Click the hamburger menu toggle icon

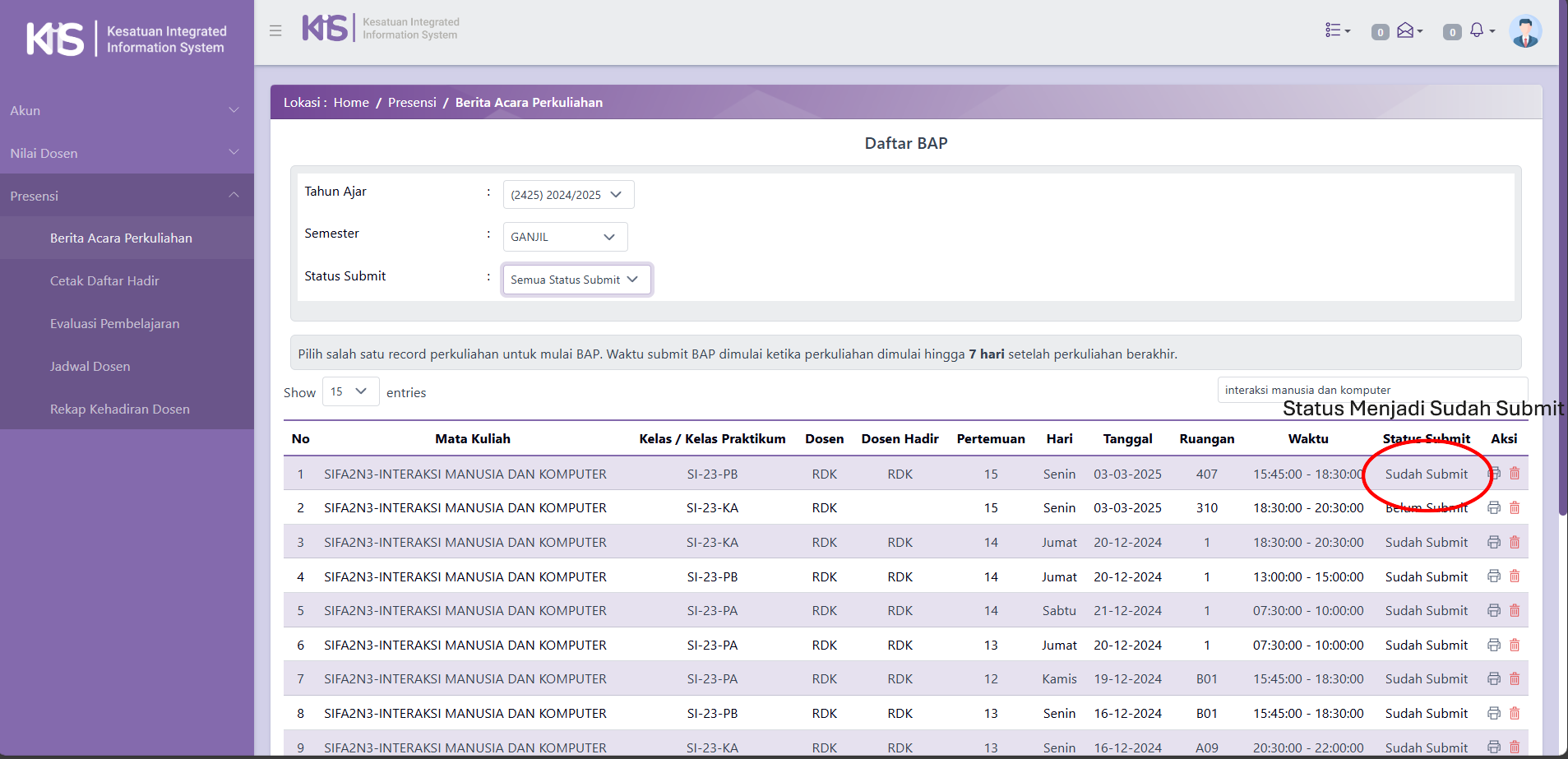click(x=275, y=30)
